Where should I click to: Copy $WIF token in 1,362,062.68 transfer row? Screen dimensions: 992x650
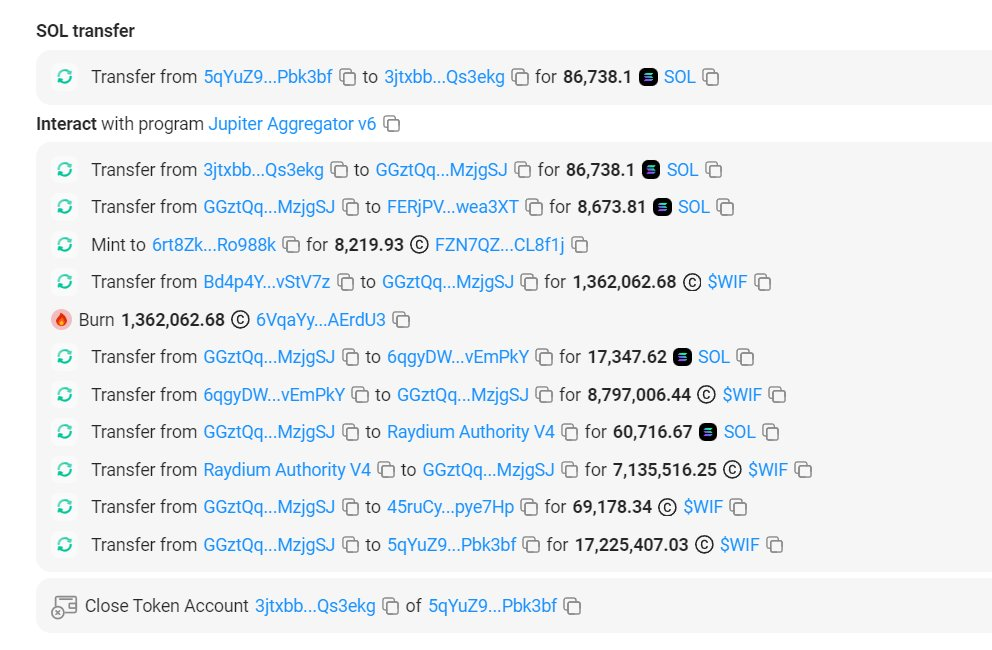tap(762, 282)
